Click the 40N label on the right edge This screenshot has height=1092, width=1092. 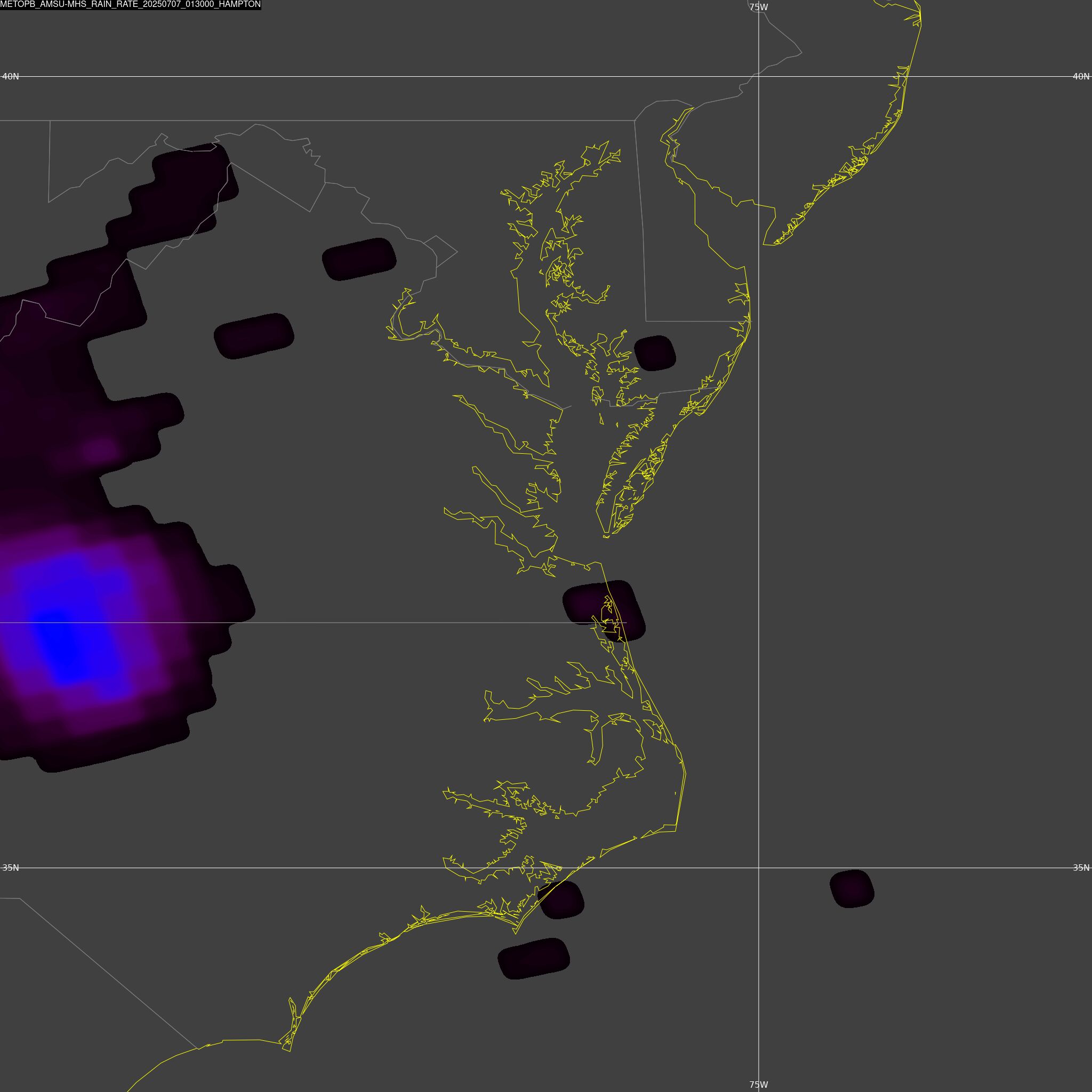click(1081, 76)
